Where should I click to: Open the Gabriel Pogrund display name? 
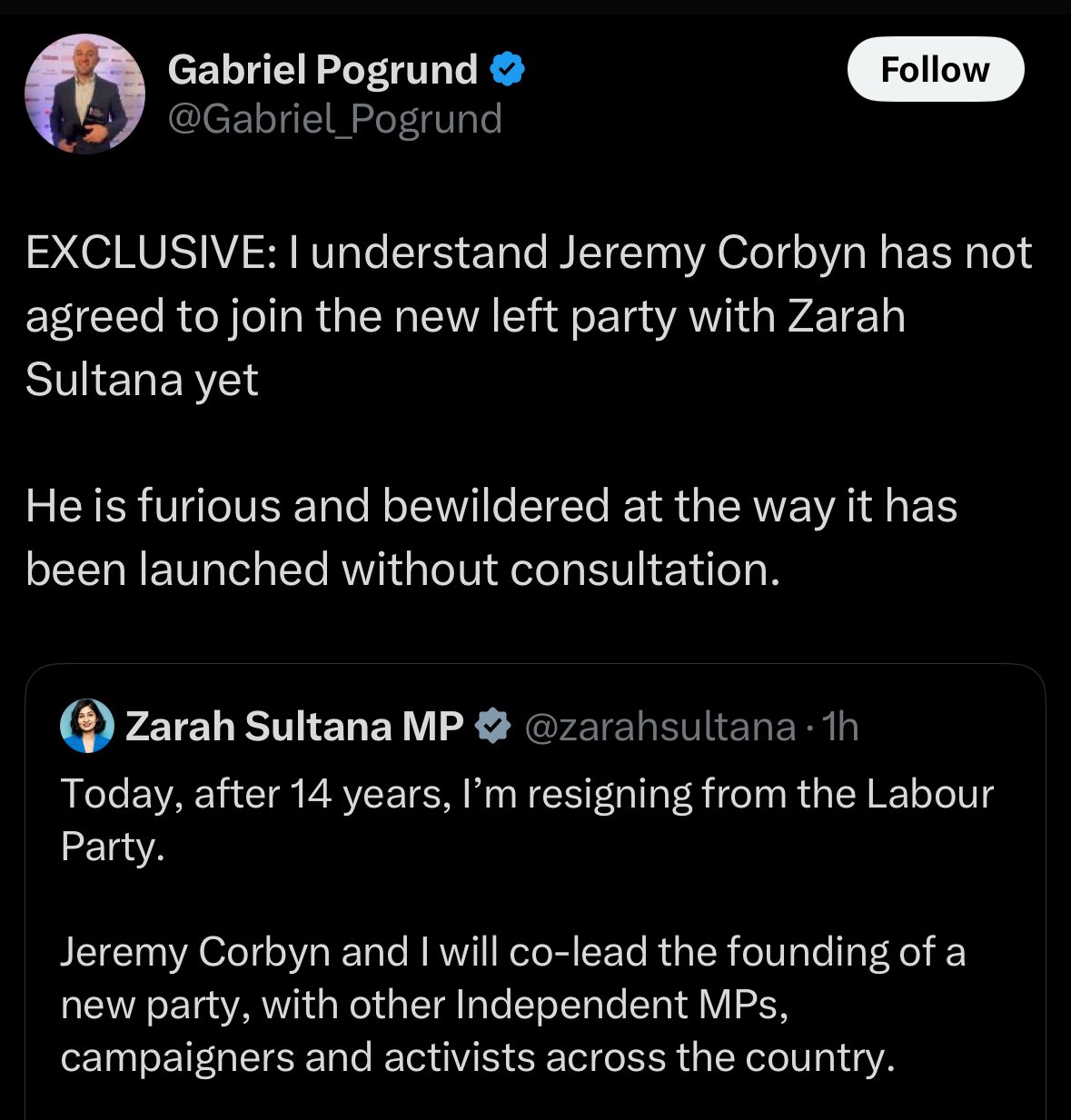pos(322,70)
